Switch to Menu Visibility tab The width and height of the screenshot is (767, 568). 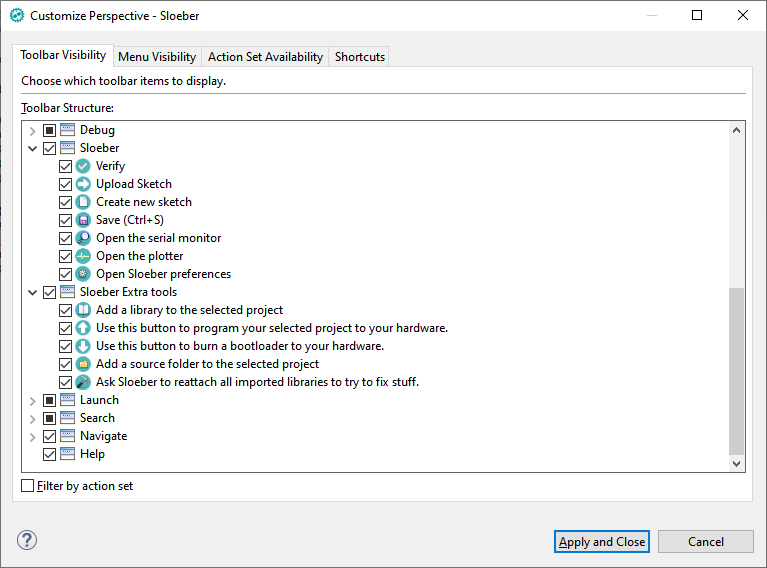(x=157, y=57)
